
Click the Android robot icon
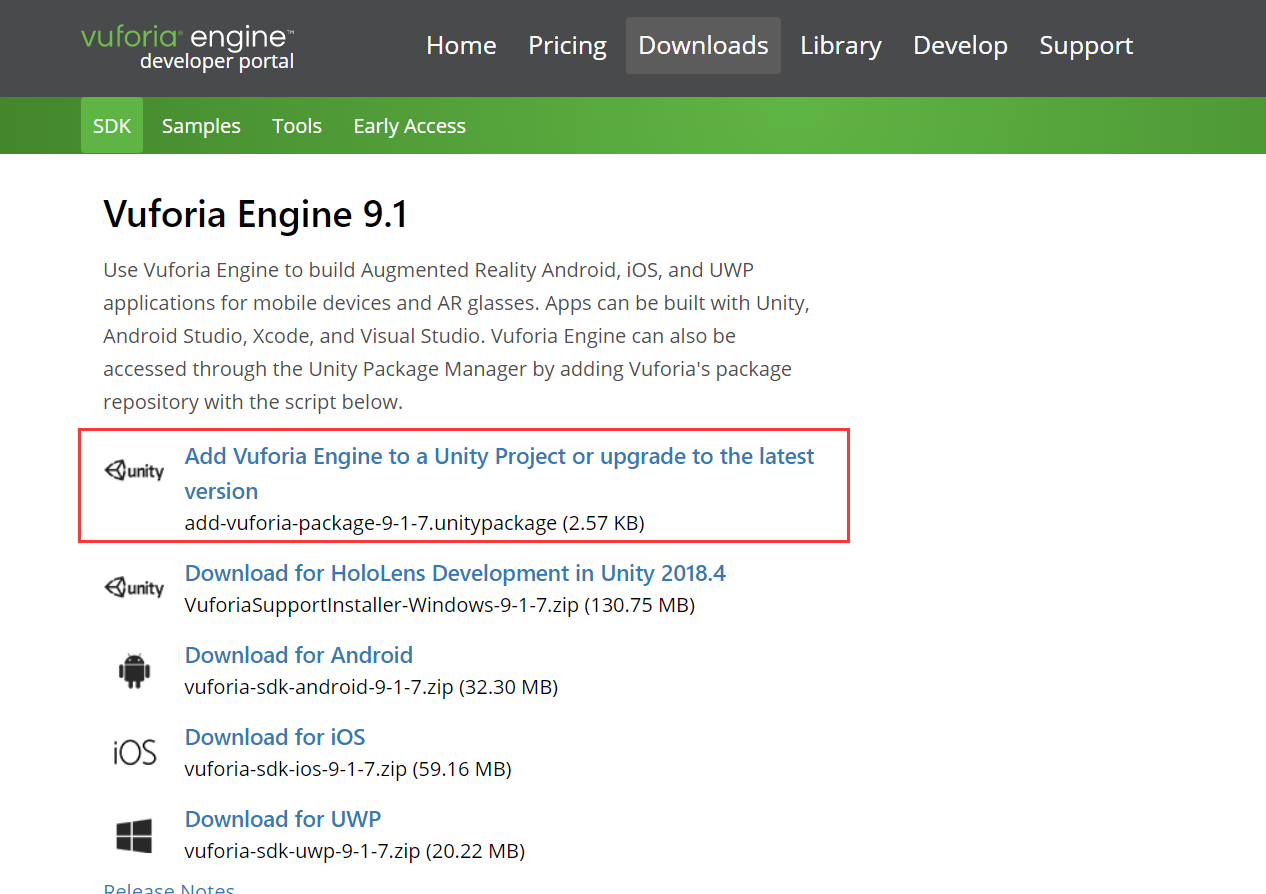click(133, 669)
